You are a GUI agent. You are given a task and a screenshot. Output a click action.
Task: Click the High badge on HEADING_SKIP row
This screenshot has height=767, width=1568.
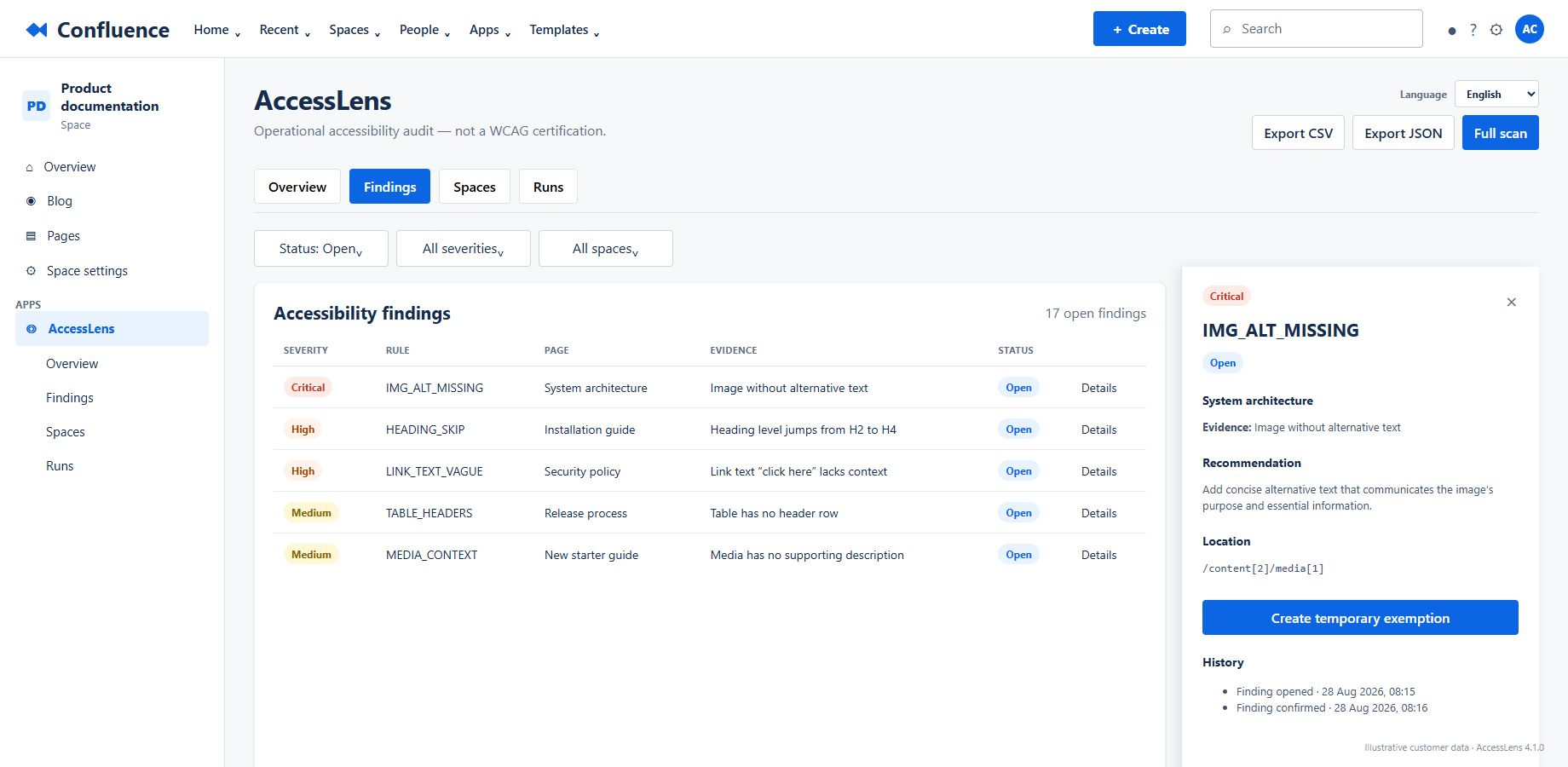(x=303, y=429)
